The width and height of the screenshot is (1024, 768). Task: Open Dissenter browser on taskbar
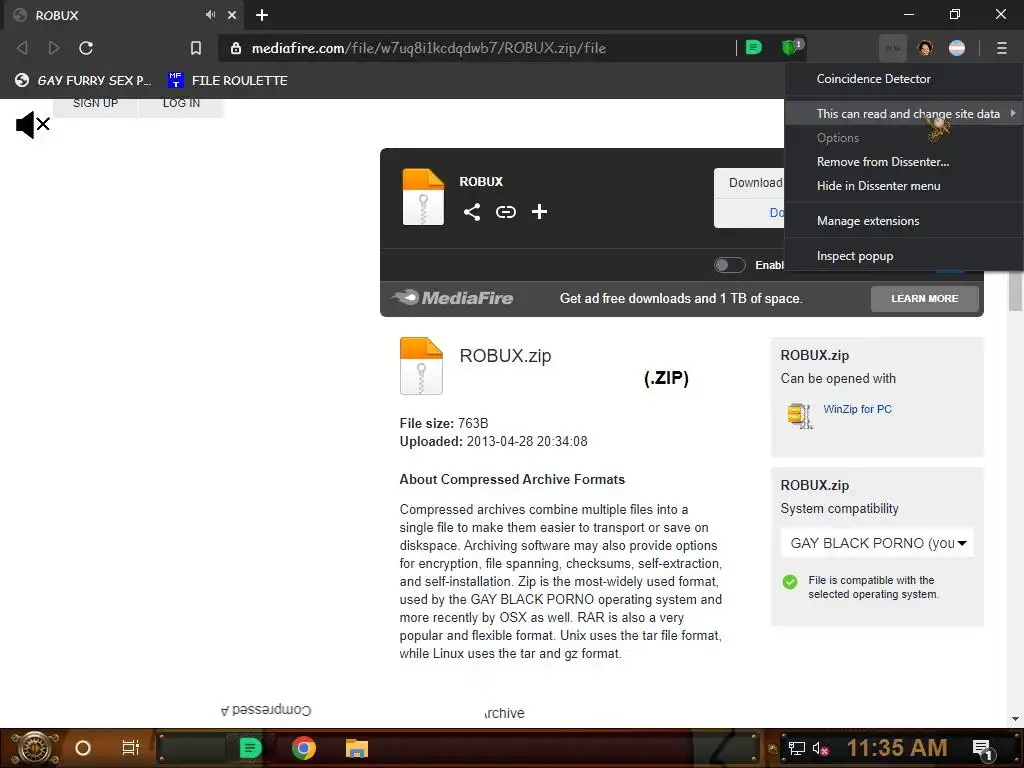(x=250, y=748)
